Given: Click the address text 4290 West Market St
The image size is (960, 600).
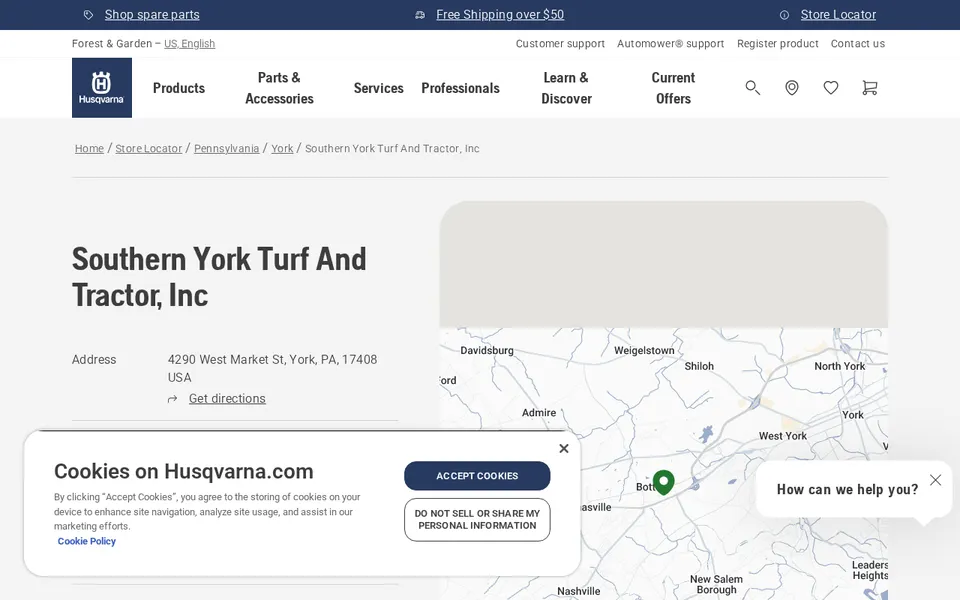Looking at the screenshot, I should click(x=272, y=368).
